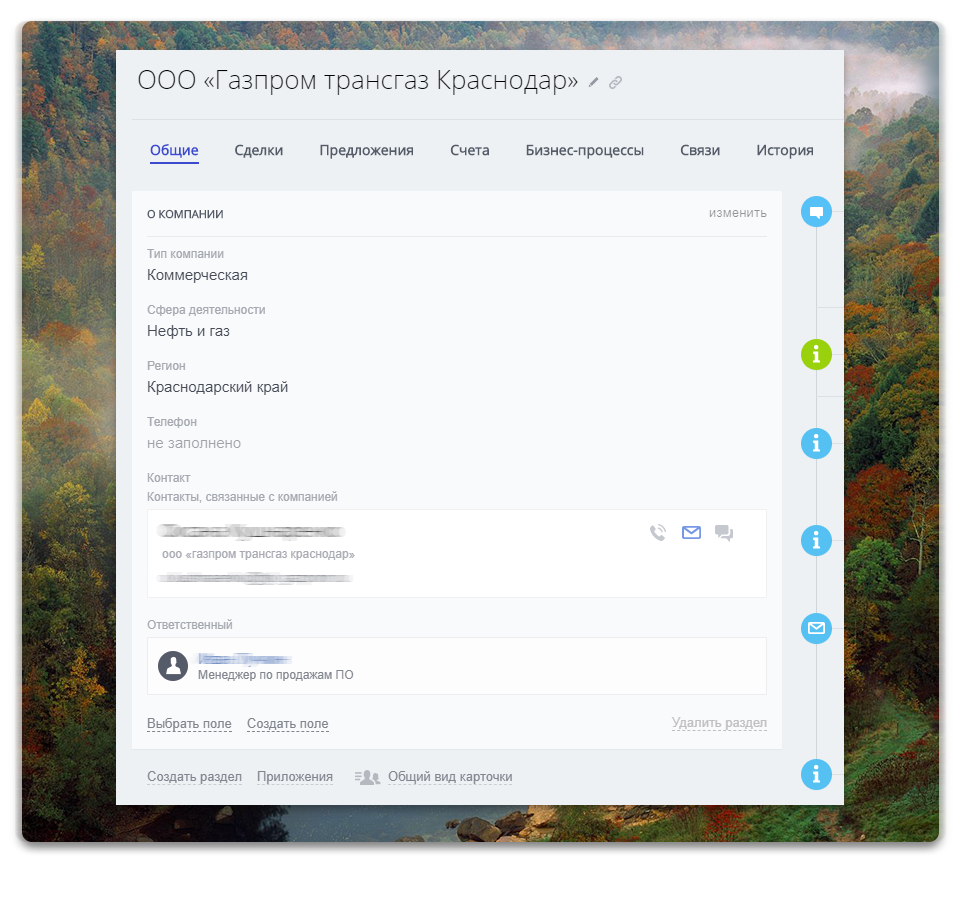Screen dimensions: 960x900
Task: Click the Нефть и газ value
Action: (x=189, y=331)
